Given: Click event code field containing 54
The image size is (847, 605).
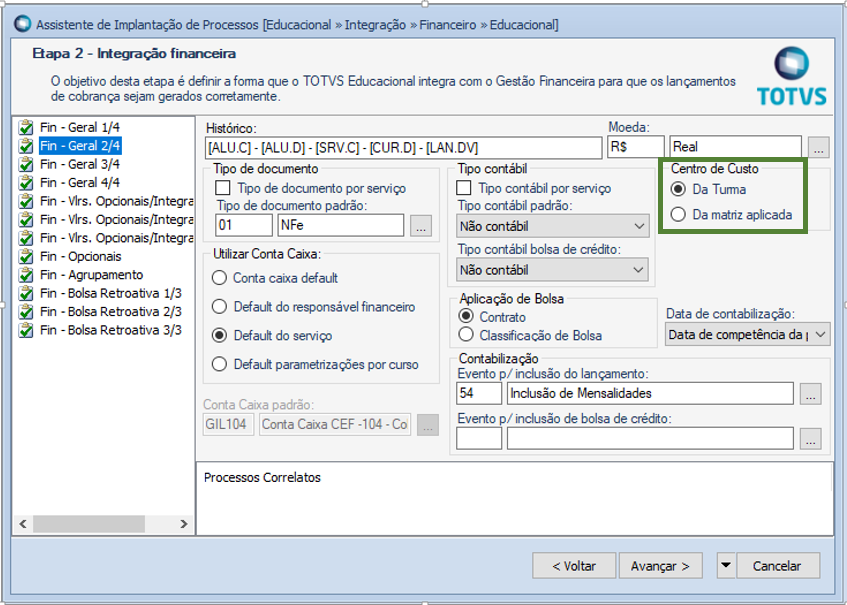Looking at the screenshot, I should coord(479,394).
